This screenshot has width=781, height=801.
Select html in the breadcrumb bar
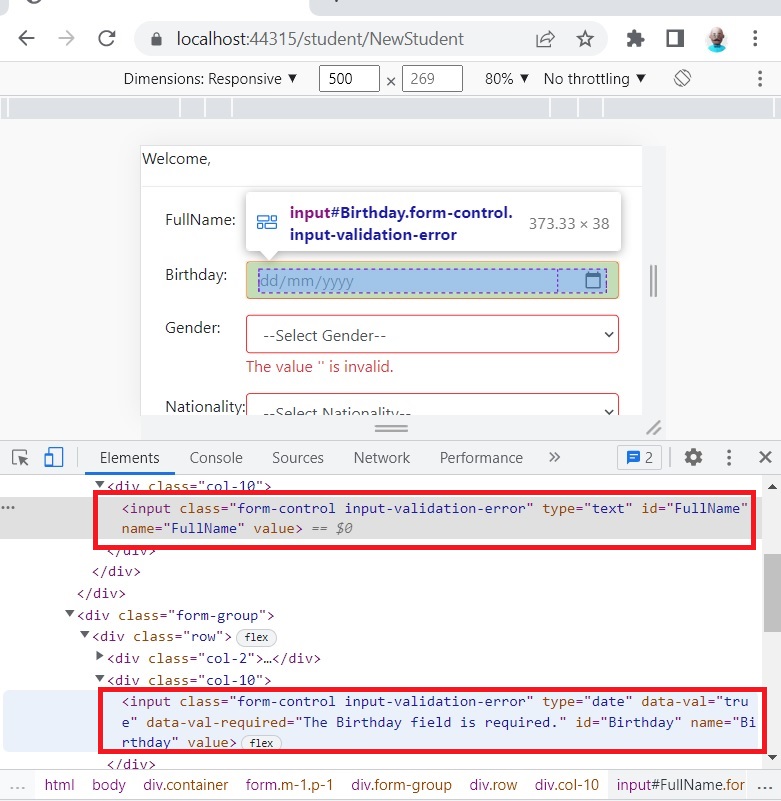(x=59, y=785)
